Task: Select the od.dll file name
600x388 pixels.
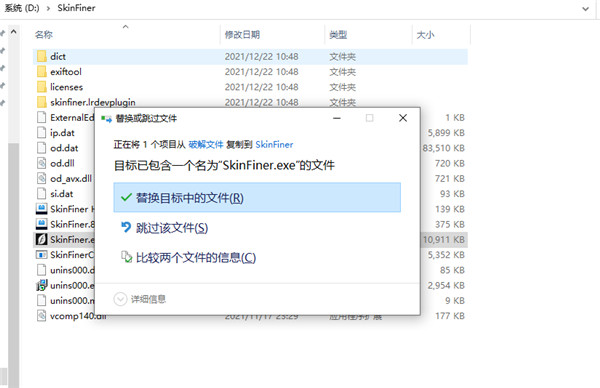Action: click(62, 163)
